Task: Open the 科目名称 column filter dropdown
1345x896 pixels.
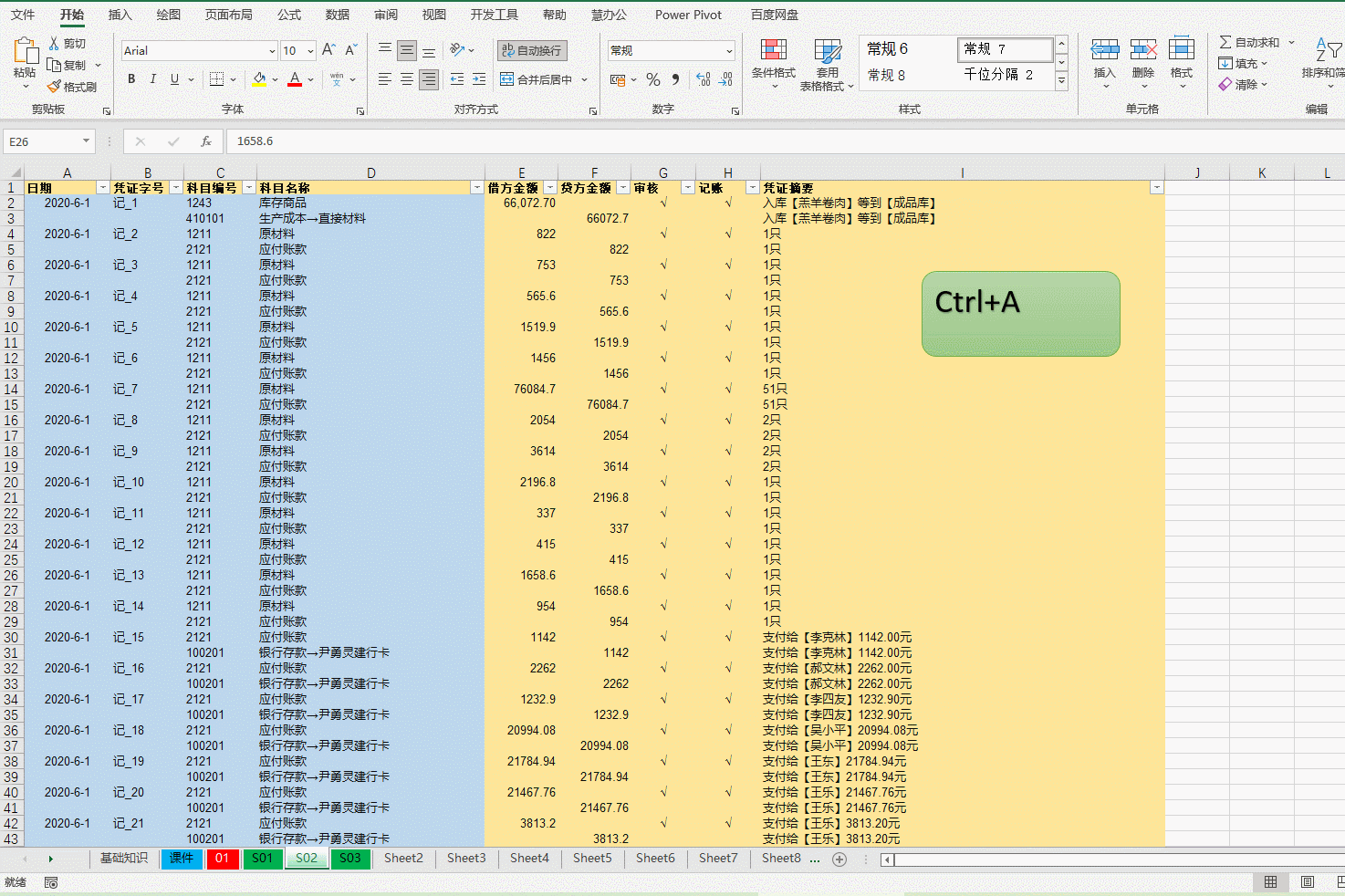Action: 476,187
